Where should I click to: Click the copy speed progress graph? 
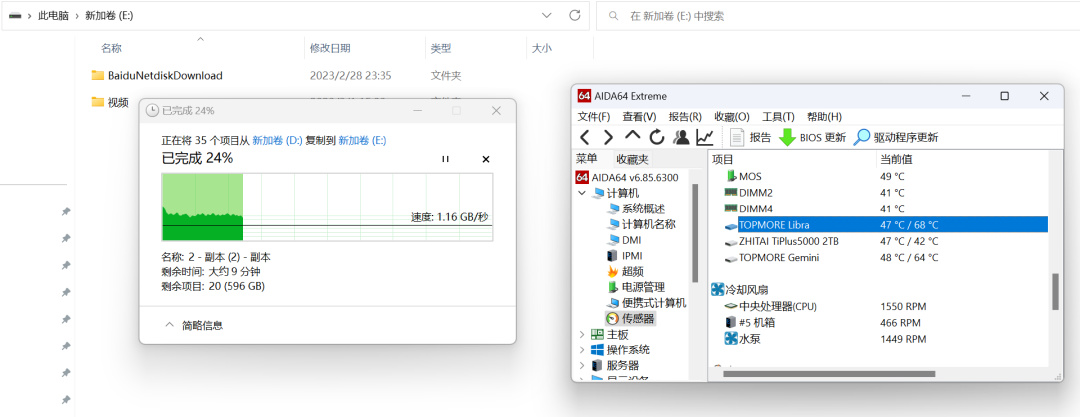[327, 207]
